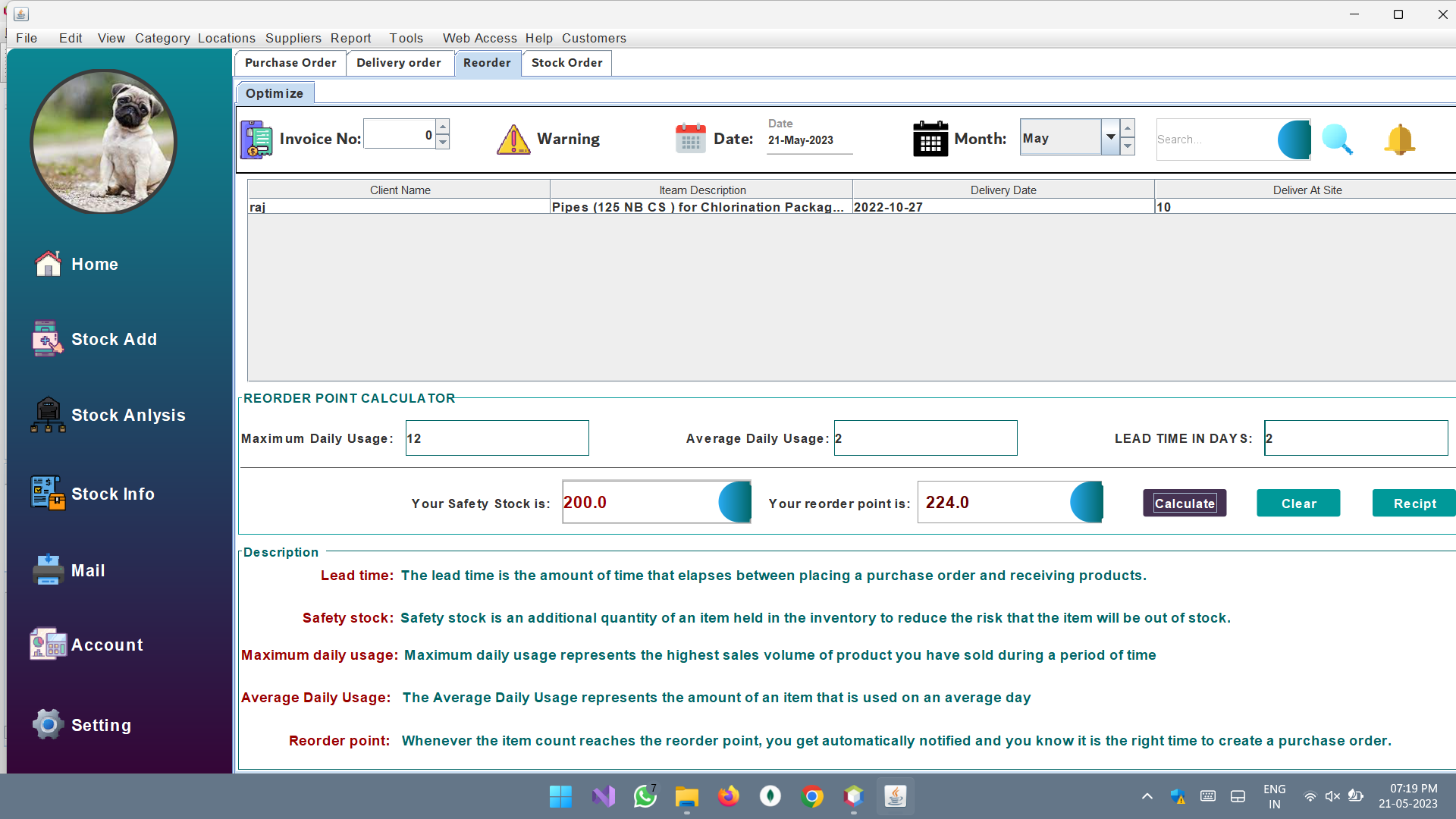
Task: Open Stock Info panel
Action: [112, 493]
